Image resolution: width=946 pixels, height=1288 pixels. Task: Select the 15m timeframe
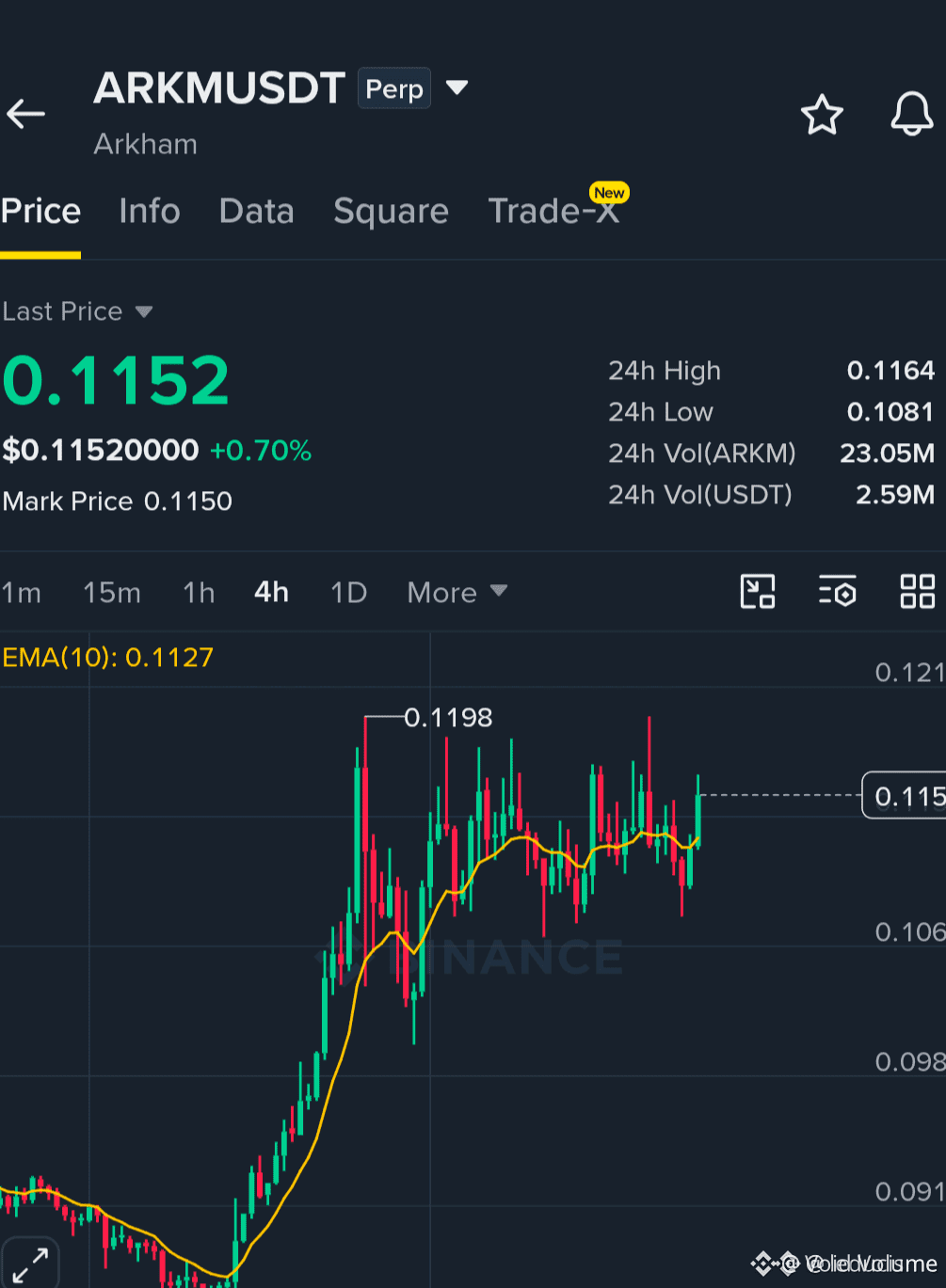pyautogui.click(x=112, y=593)
